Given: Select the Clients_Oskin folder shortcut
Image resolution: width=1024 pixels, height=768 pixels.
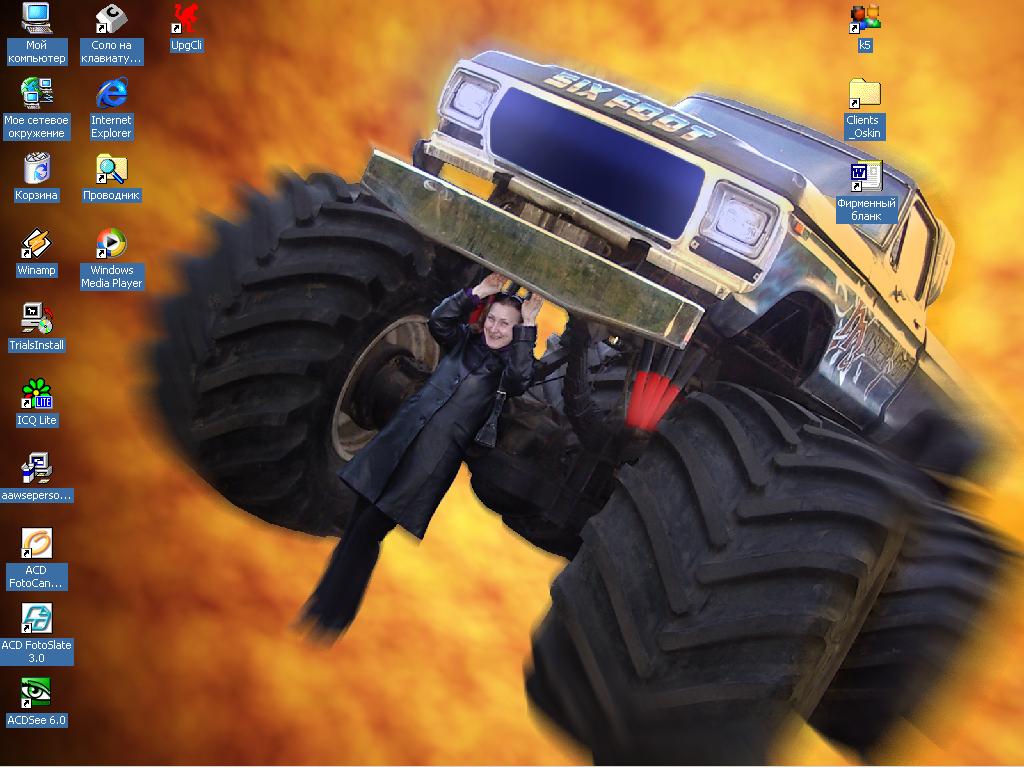Looking at the screenshot, I should click(864, 93).
